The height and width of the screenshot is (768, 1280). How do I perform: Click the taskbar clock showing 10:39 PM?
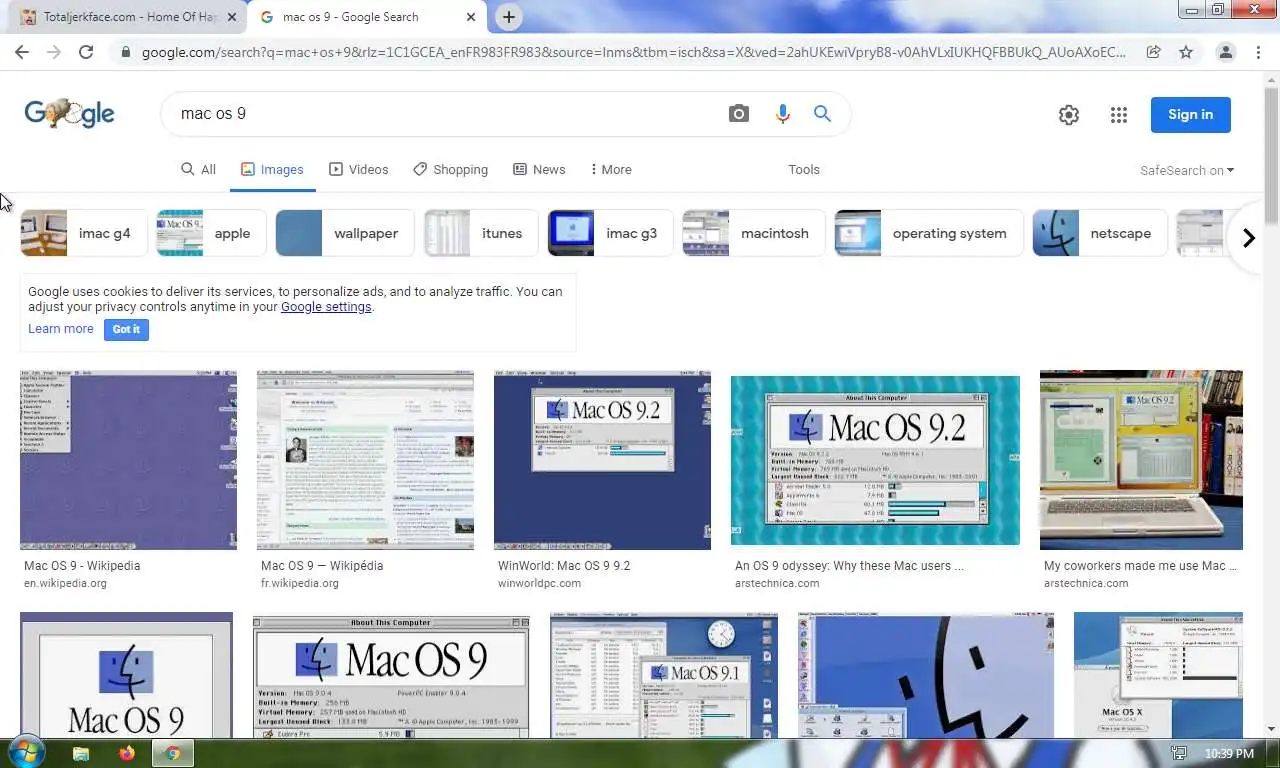pyautogui.click(x=1229, y=754)
